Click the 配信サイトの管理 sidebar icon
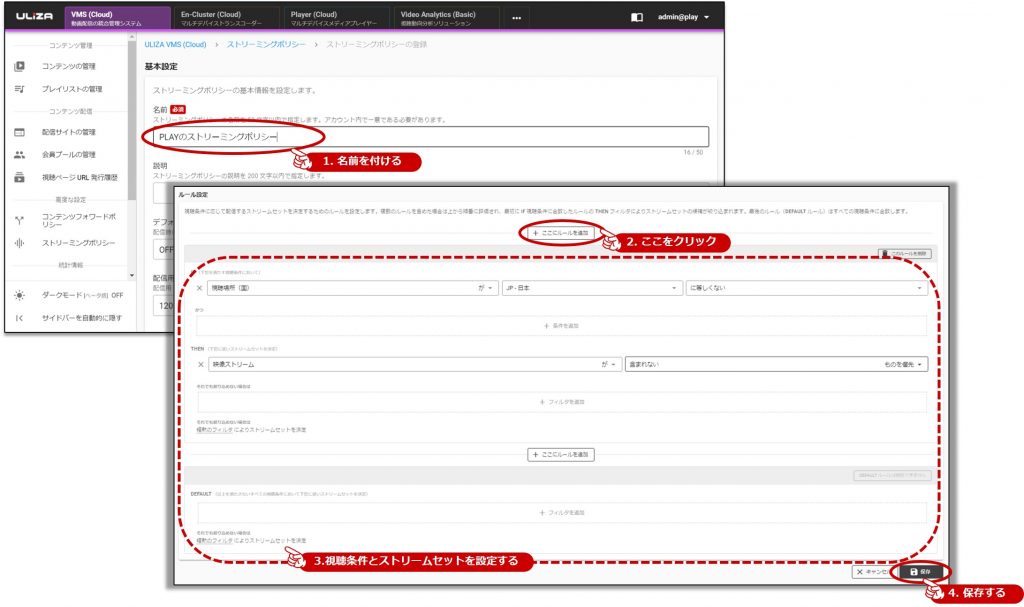The width and height of the screenshot is (1024, 607). click(x=19, y=132)
